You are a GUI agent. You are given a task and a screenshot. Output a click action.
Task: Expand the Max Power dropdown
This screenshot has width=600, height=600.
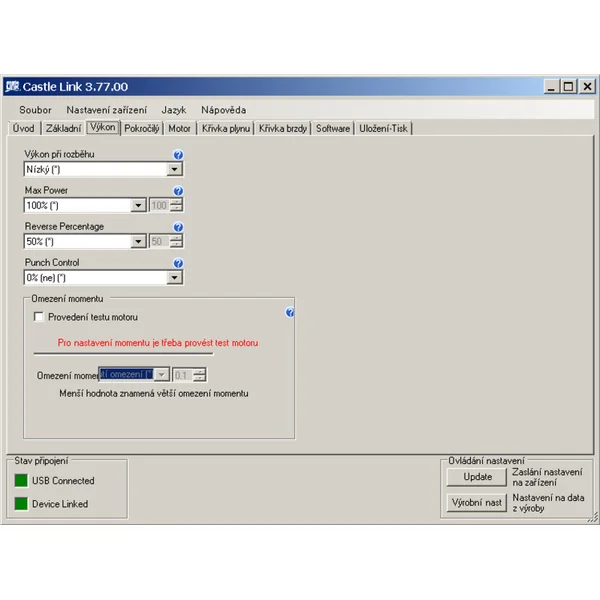click(139, 206)
